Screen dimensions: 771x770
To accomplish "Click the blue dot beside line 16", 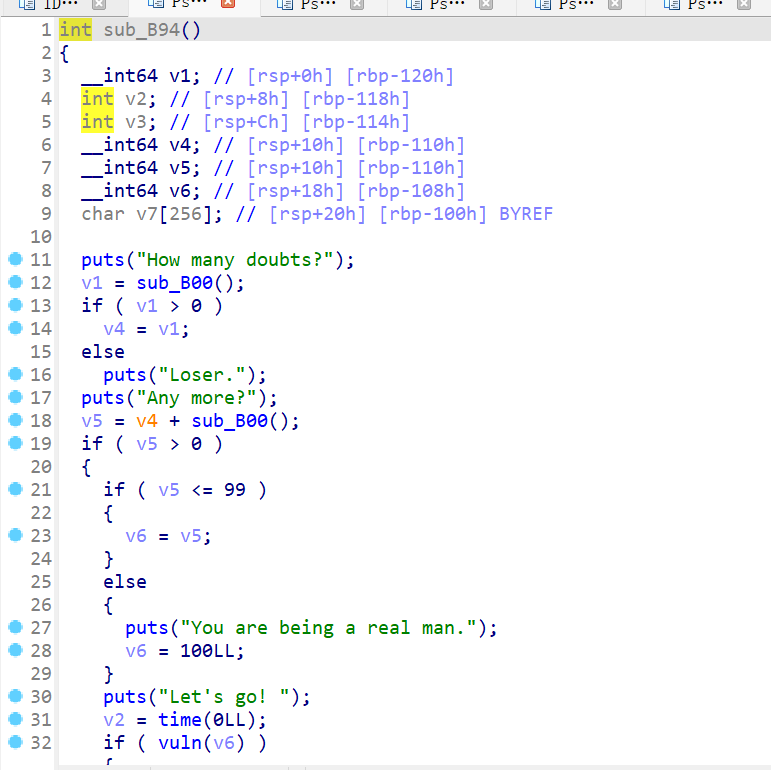I will click(x=14, y=375).
